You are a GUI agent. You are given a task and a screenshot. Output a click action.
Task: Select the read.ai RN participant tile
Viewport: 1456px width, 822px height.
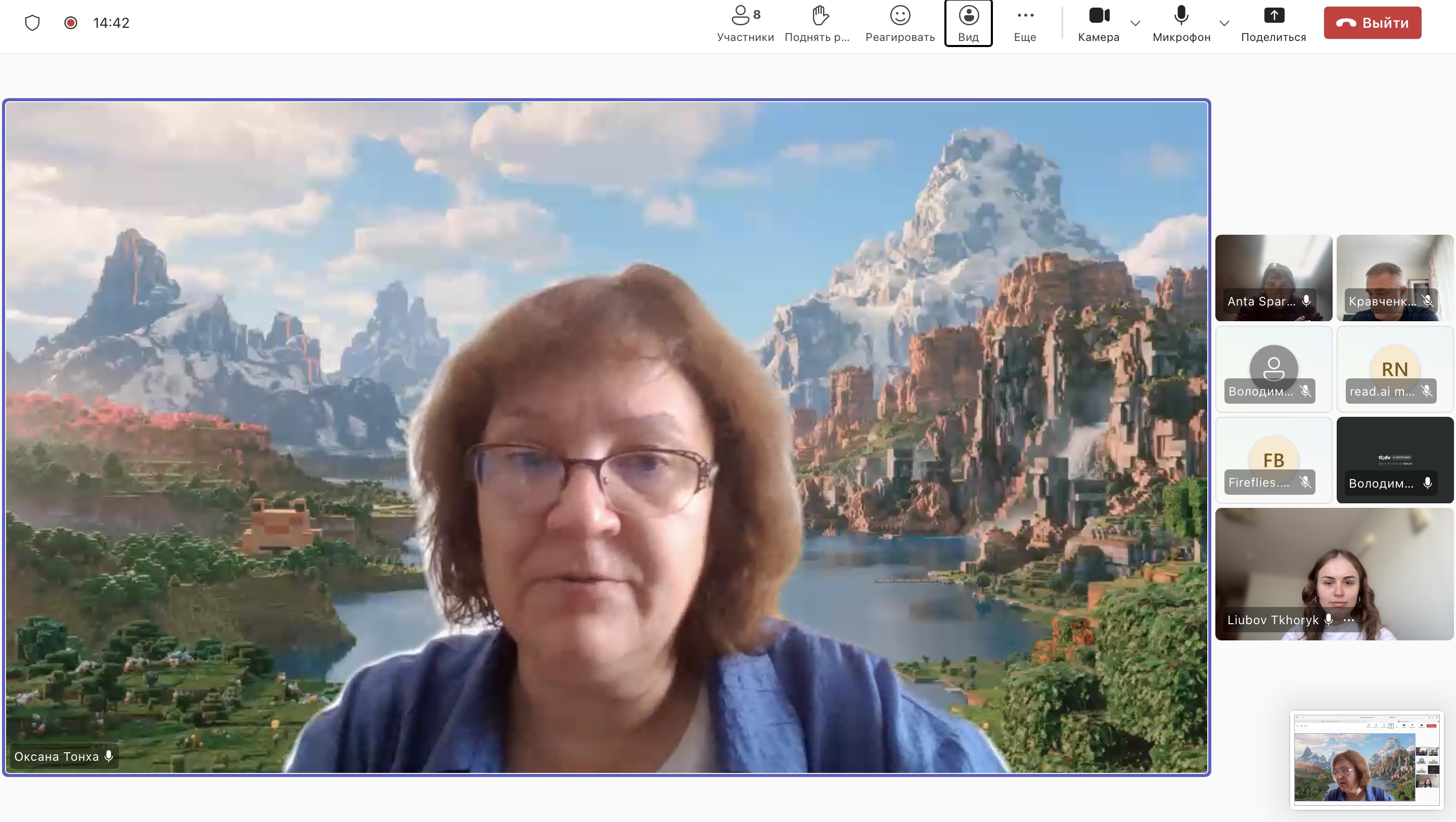(x=1395, y=369)
